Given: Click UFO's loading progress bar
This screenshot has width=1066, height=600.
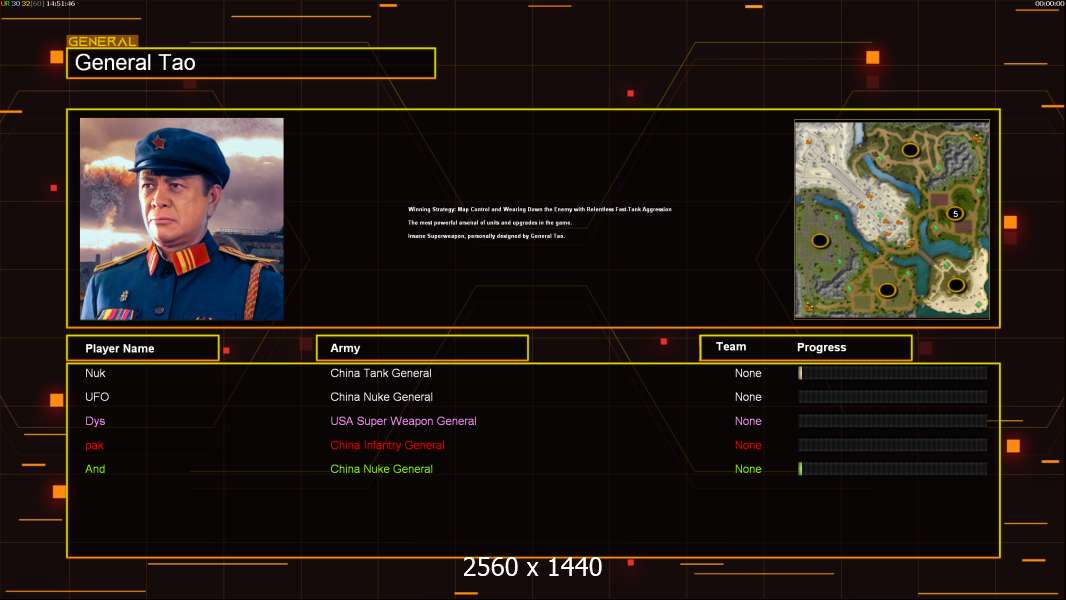Looking at the screenshot, I should pos(893,397).
